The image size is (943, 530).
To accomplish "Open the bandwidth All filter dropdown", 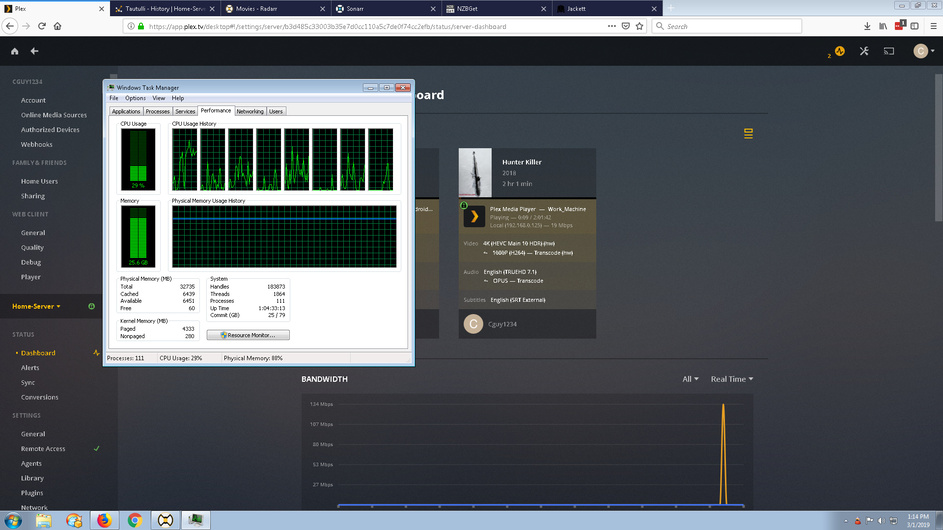I will coord(691,379).
